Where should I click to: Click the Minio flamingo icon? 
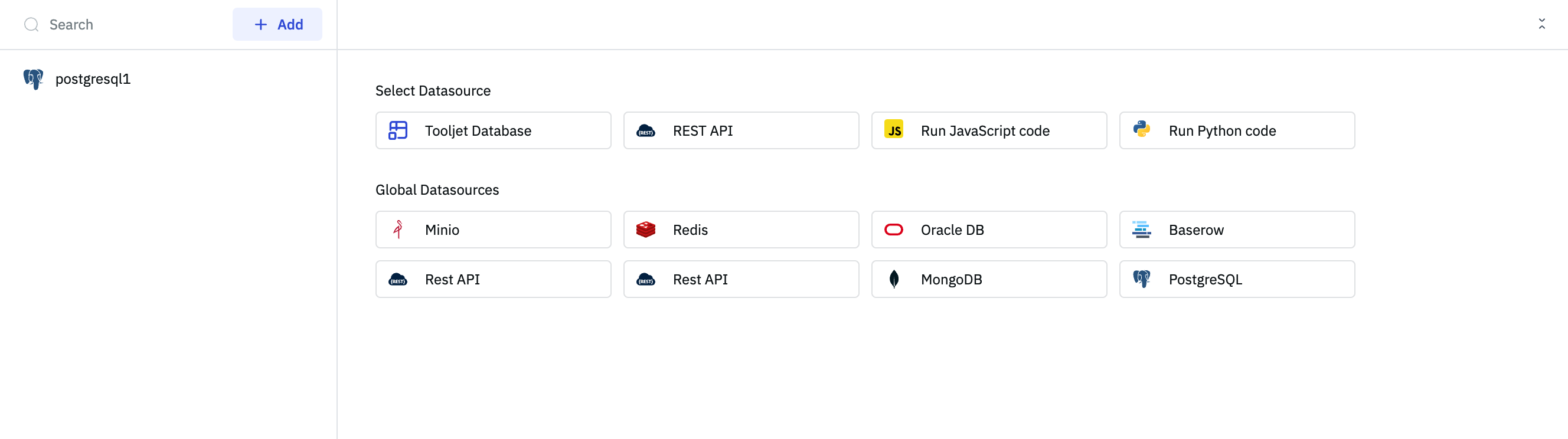(x=398, y=229)
